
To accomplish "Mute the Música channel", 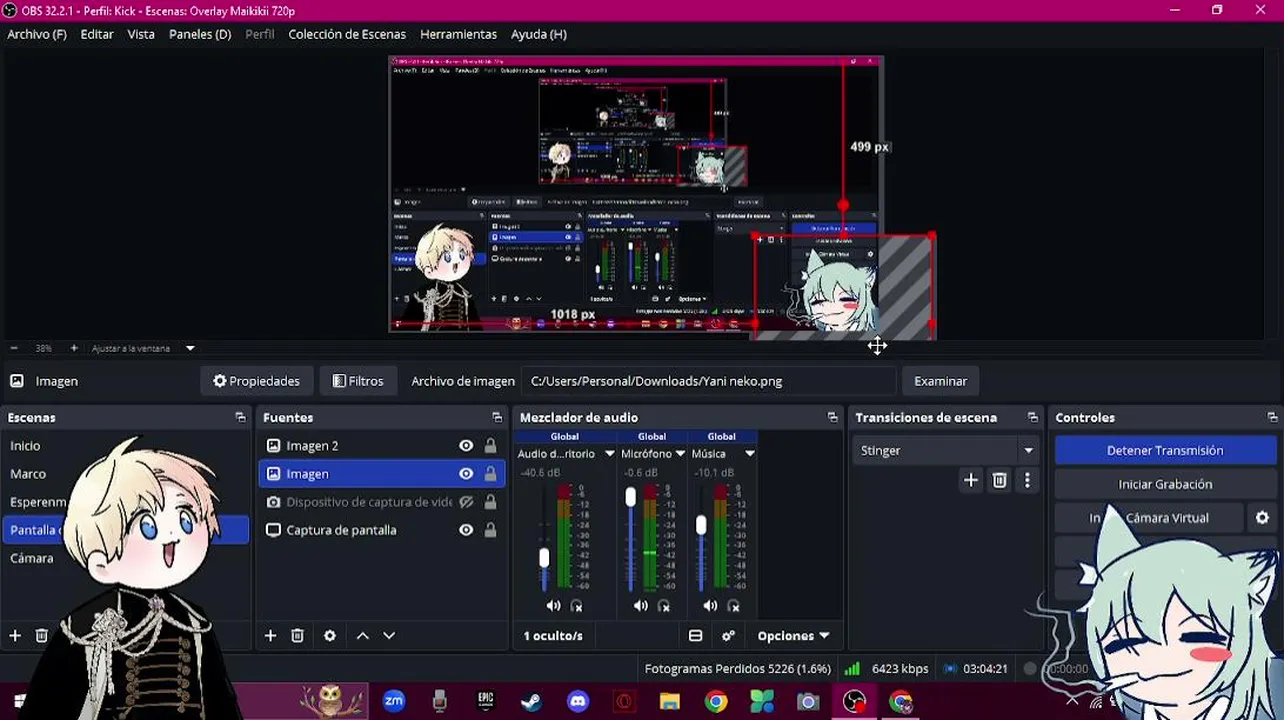I will [710, 606].
